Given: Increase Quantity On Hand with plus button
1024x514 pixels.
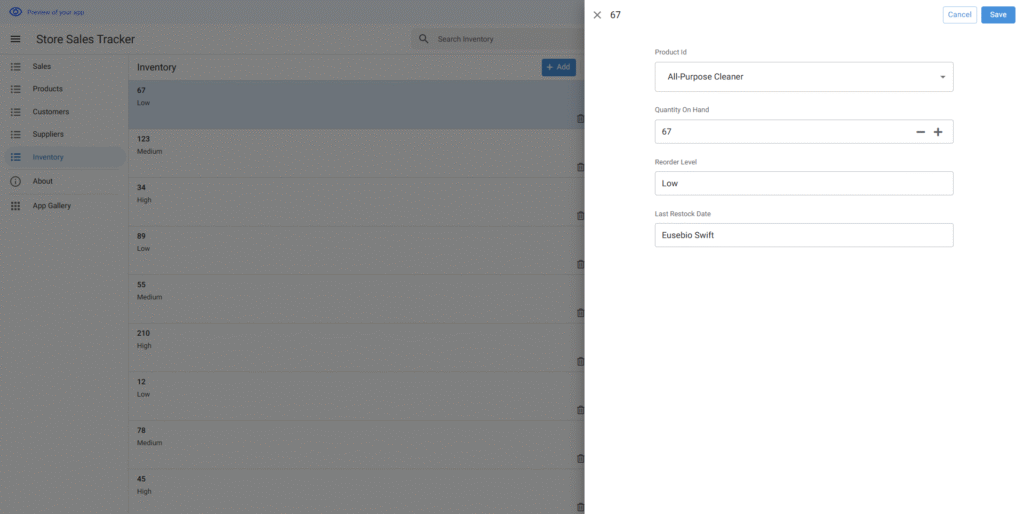Looking at the screenshot, I should coord(938,132).
